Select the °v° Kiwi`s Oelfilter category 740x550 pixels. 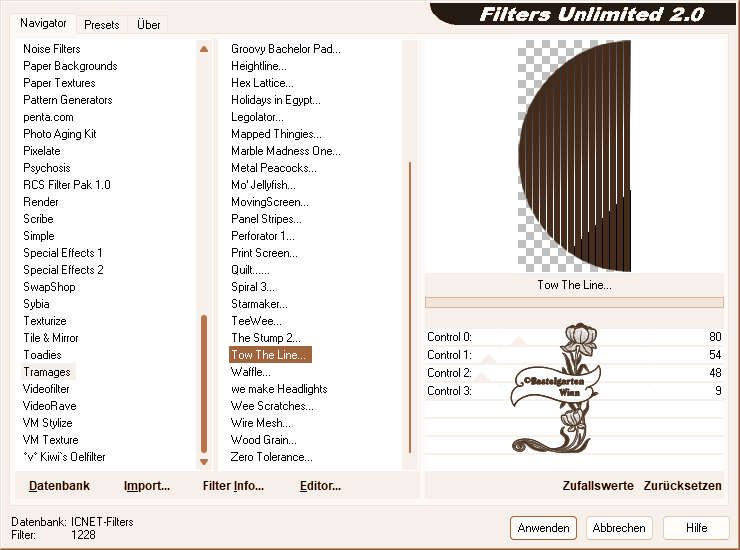point(64,457)
